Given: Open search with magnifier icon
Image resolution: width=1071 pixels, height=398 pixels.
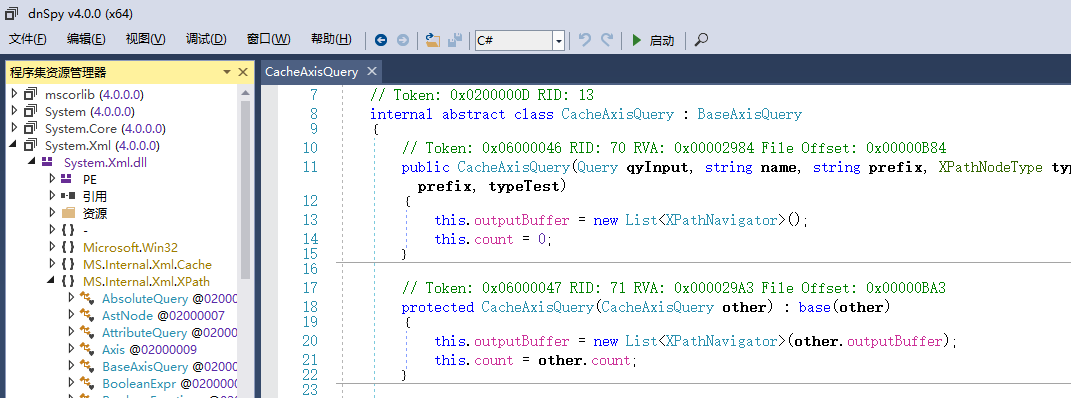Looking at the screenshot, I should (x=701, y=40).
